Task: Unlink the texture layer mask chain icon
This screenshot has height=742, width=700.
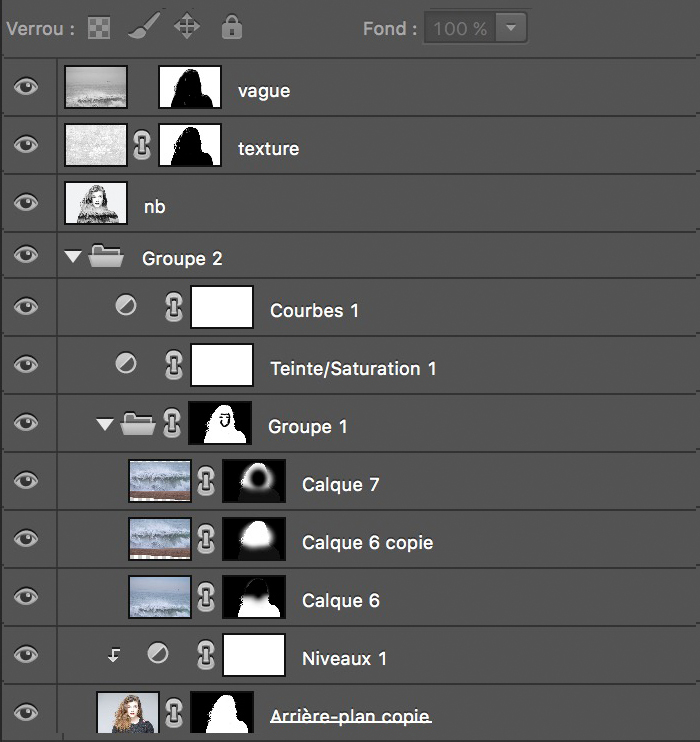Action: pos(142,145)
